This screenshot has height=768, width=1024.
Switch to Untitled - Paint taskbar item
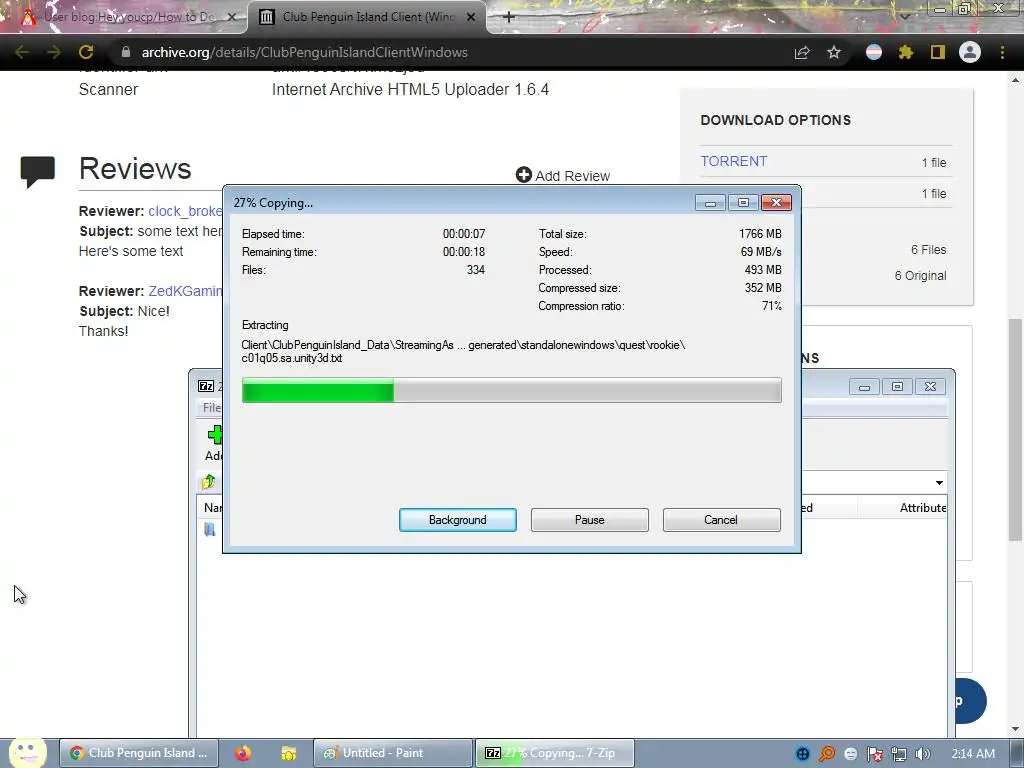point(392,753)
